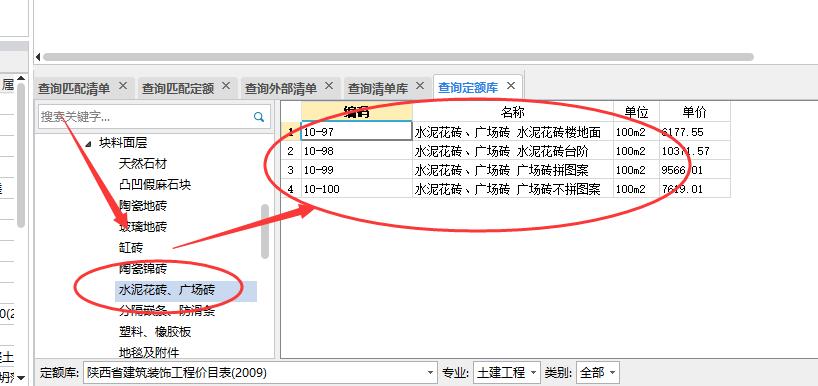Screen dimensions: 818x386
Task: Click unit price of row 10-97
Action: (x=695, y=132)
